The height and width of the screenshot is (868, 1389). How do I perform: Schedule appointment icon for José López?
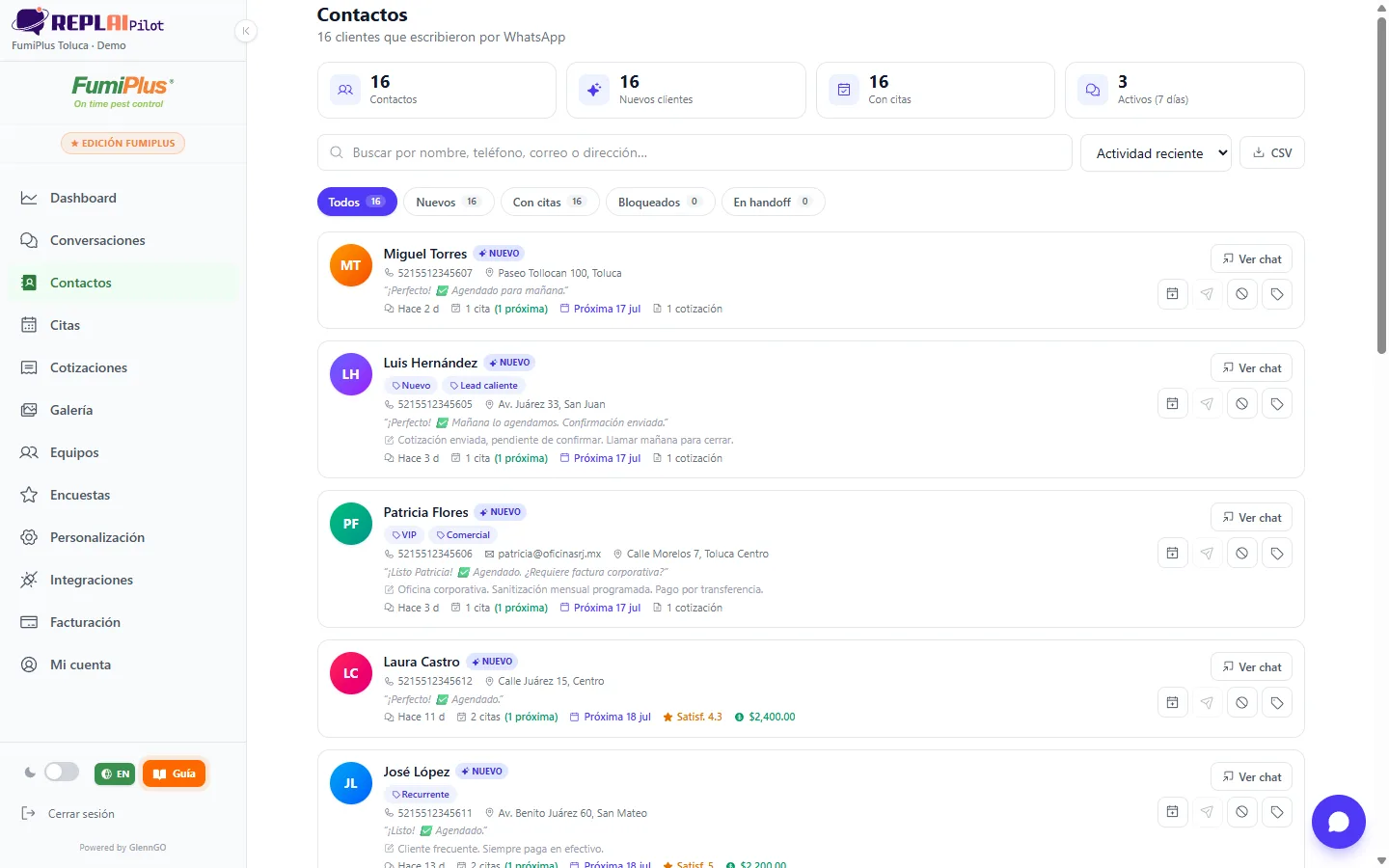pos(1172,812)
